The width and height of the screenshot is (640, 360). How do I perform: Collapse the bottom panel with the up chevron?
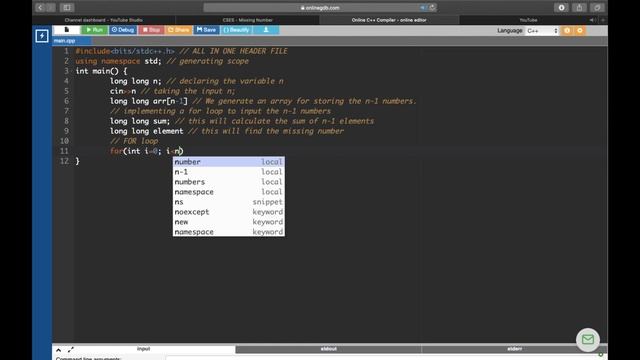pos(58,350)
